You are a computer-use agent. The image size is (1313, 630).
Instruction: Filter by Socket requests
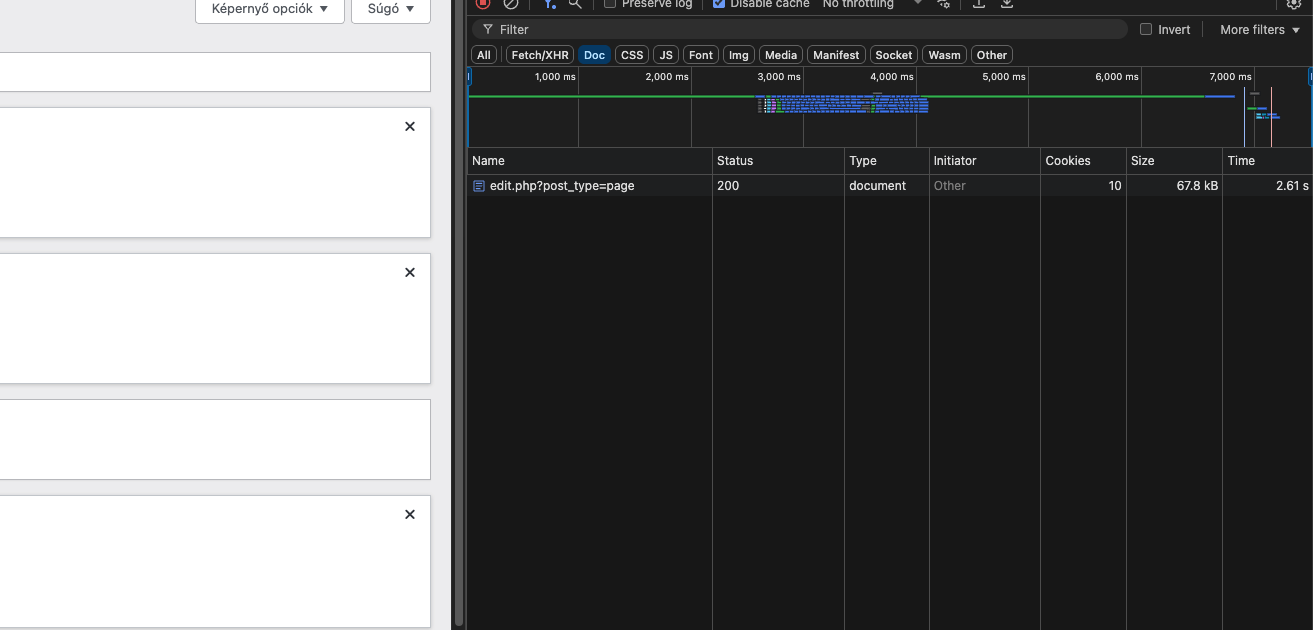pyautogui.click(x=894, y=55)
